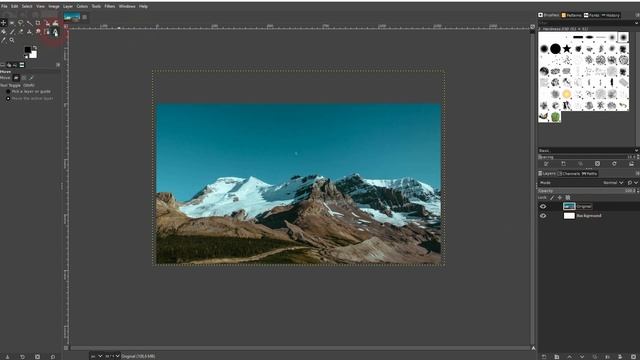Viewport: 640px width, 360px height.
Task: Toggle lock pixels for the layer
Action: coord(552,198)
